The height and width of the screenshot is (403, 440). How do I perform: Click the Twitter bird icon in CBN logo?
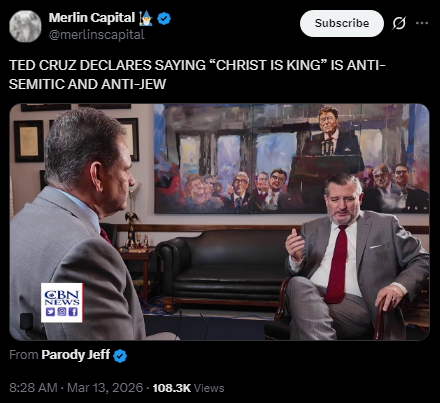click(50, 312)
